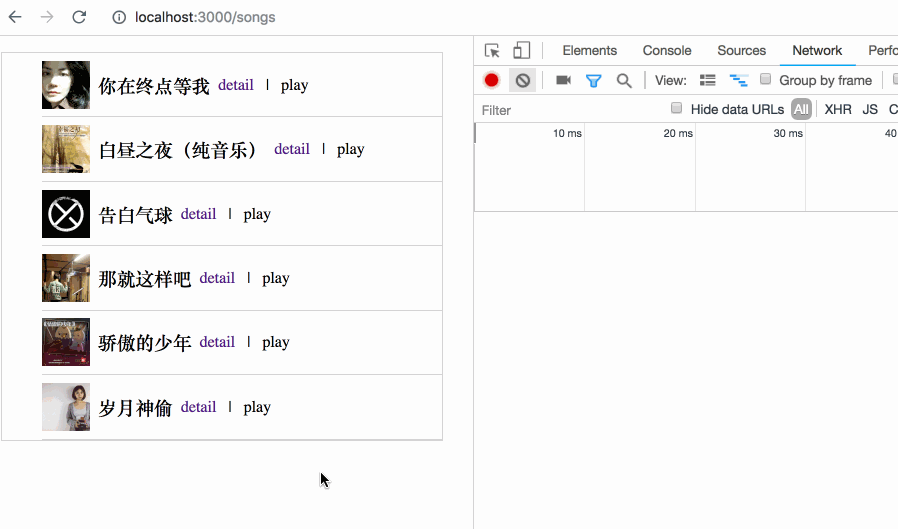Switch to the Console tab
Image resolution: width=898 pixels, height=529 pixels.
point(667,51)
